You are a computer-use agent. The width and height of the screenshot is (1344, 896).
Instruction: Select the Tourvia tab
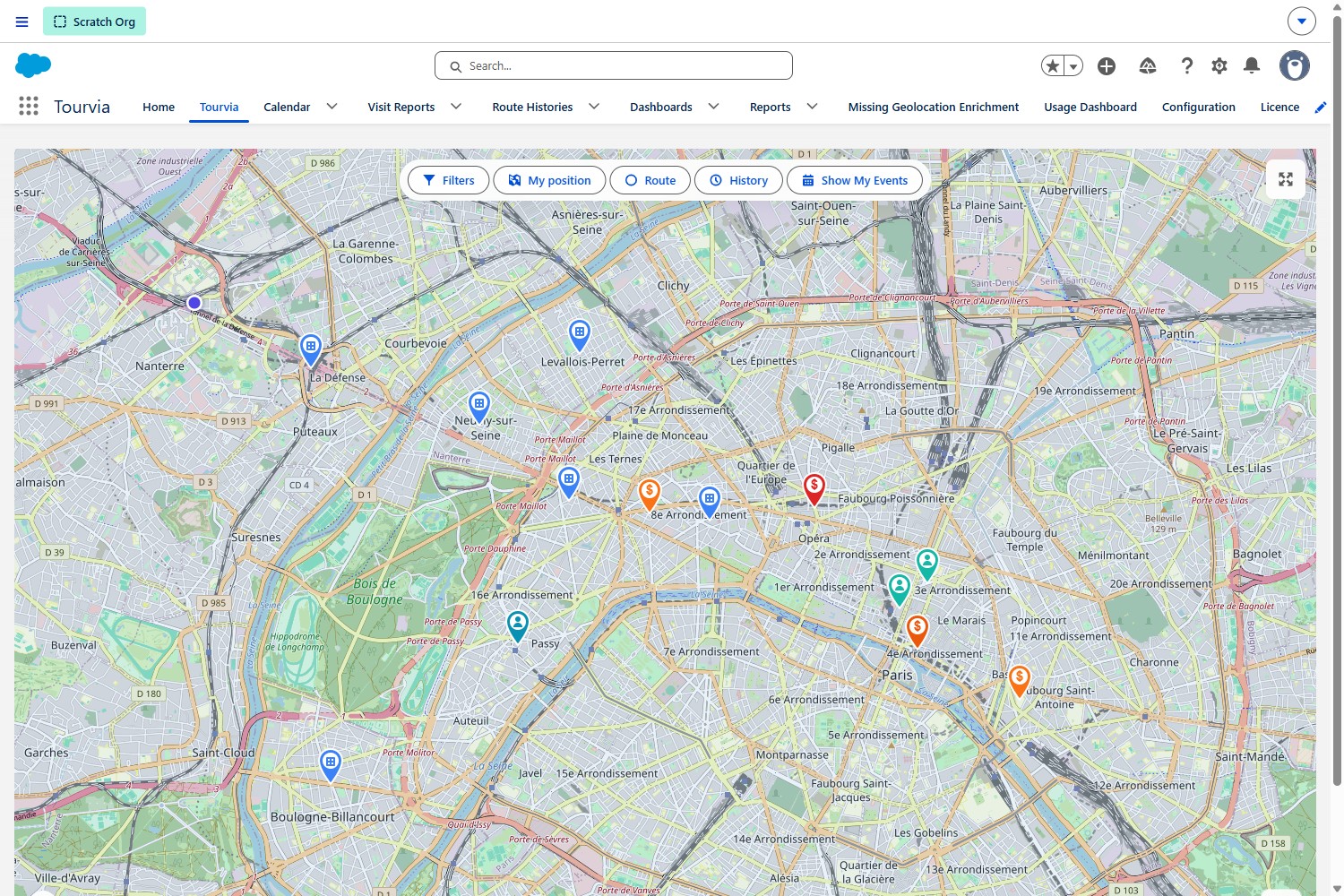point(219,108)
